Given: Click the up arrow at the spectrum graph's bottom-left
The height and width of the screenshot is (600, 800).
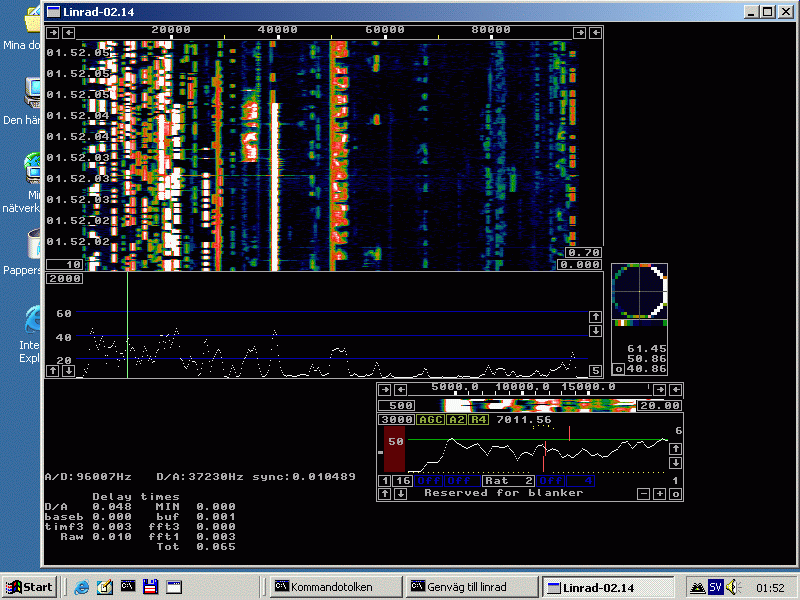Looking at the screenshot, I should (x=53, y=371).
